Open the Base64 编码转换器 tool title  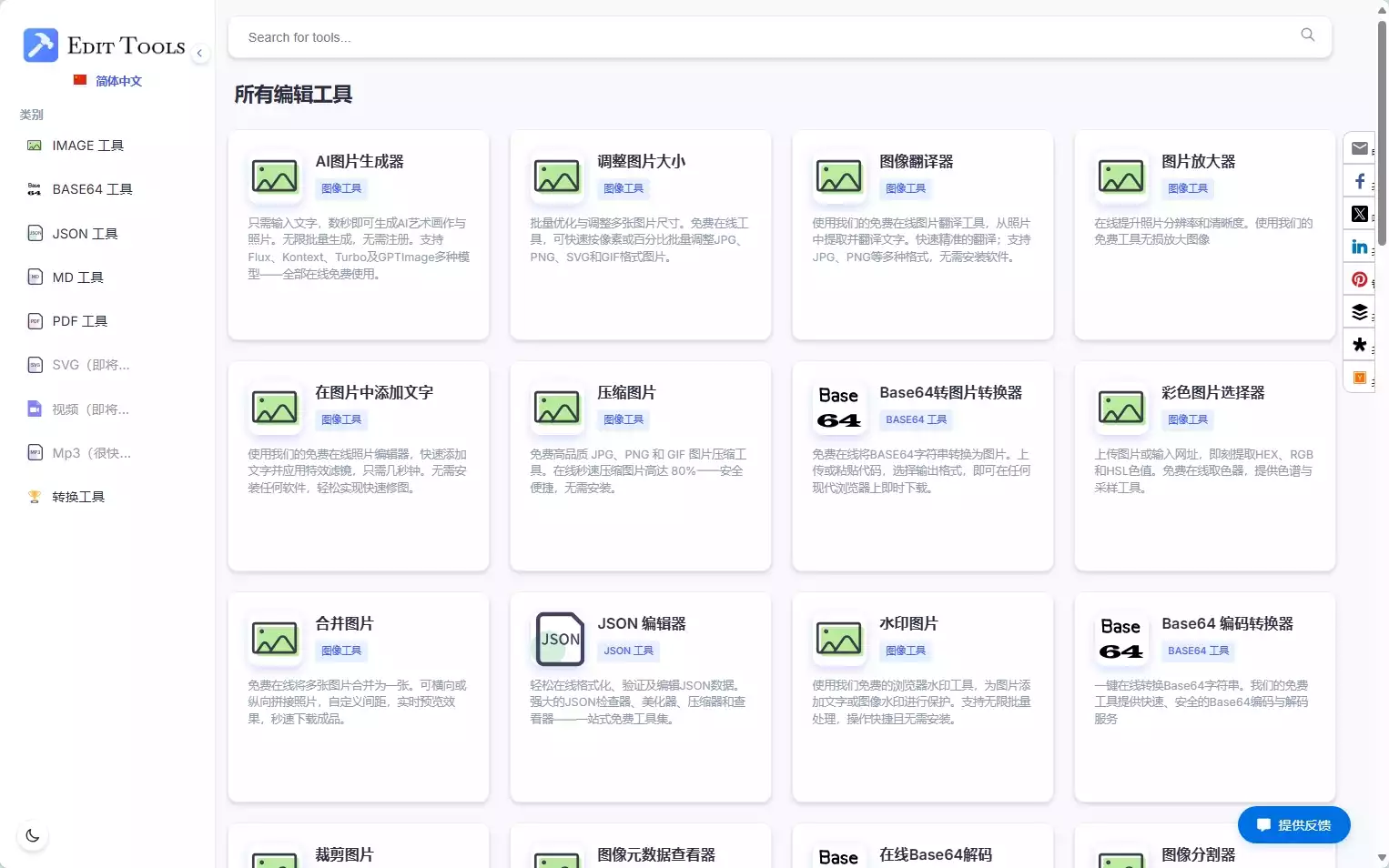(x=1228, y=623)
